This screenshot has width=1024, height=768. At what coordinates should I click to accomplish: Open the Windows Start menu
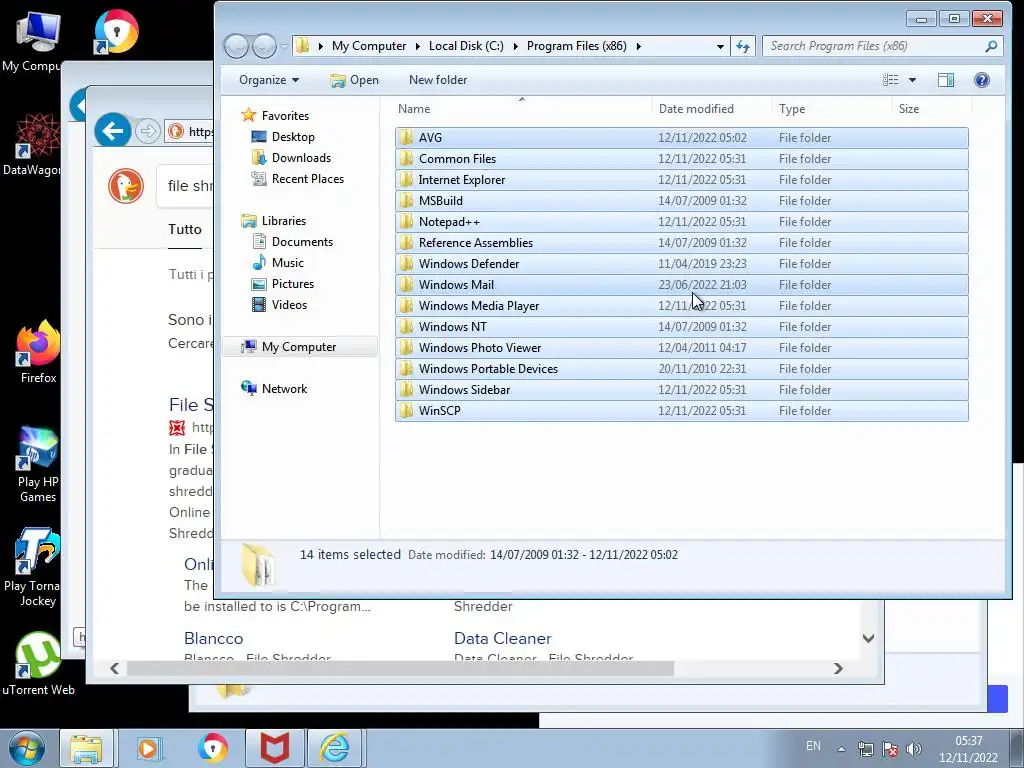pyautogui.click(x=26, y=748)
